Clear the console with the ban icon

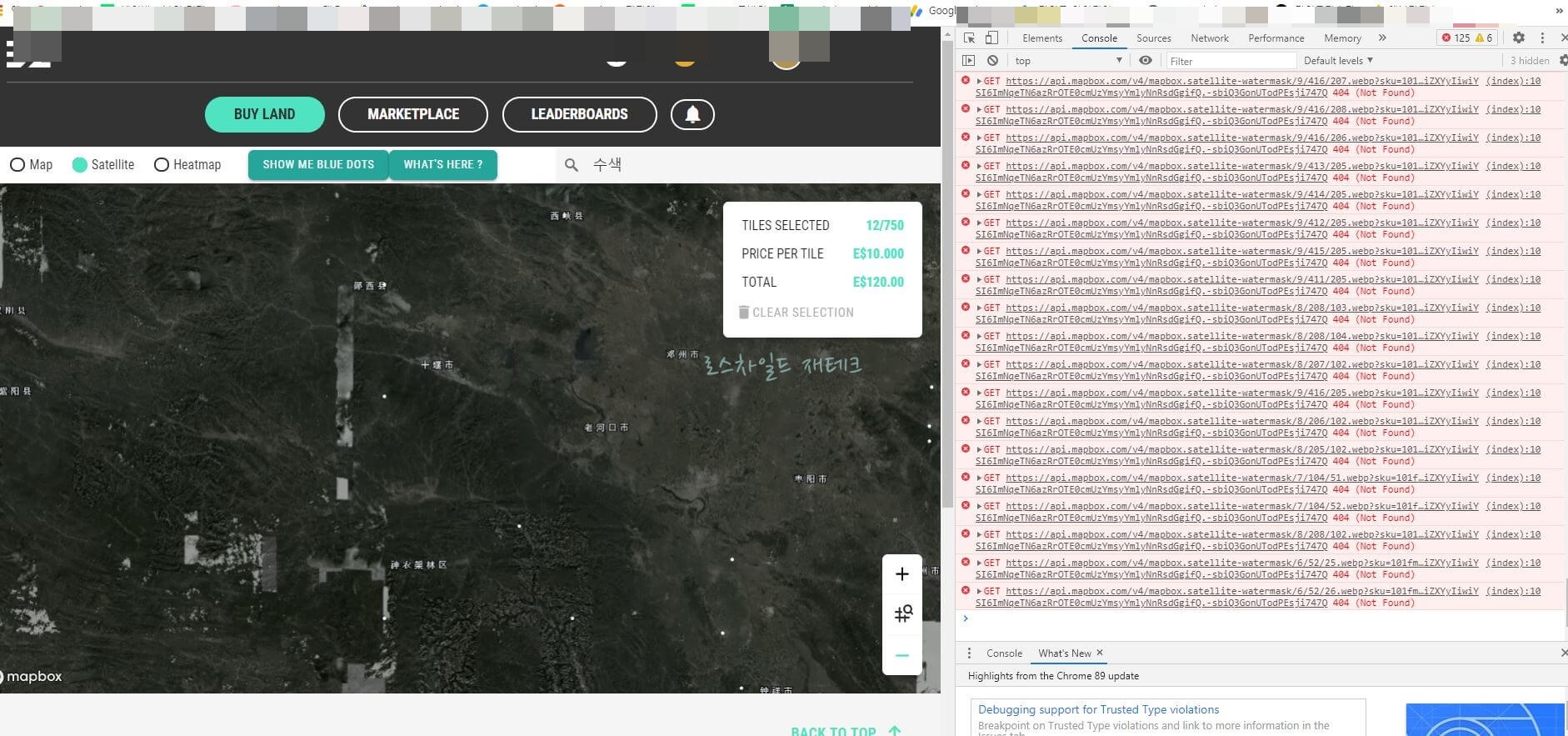[x=992, y=61]
